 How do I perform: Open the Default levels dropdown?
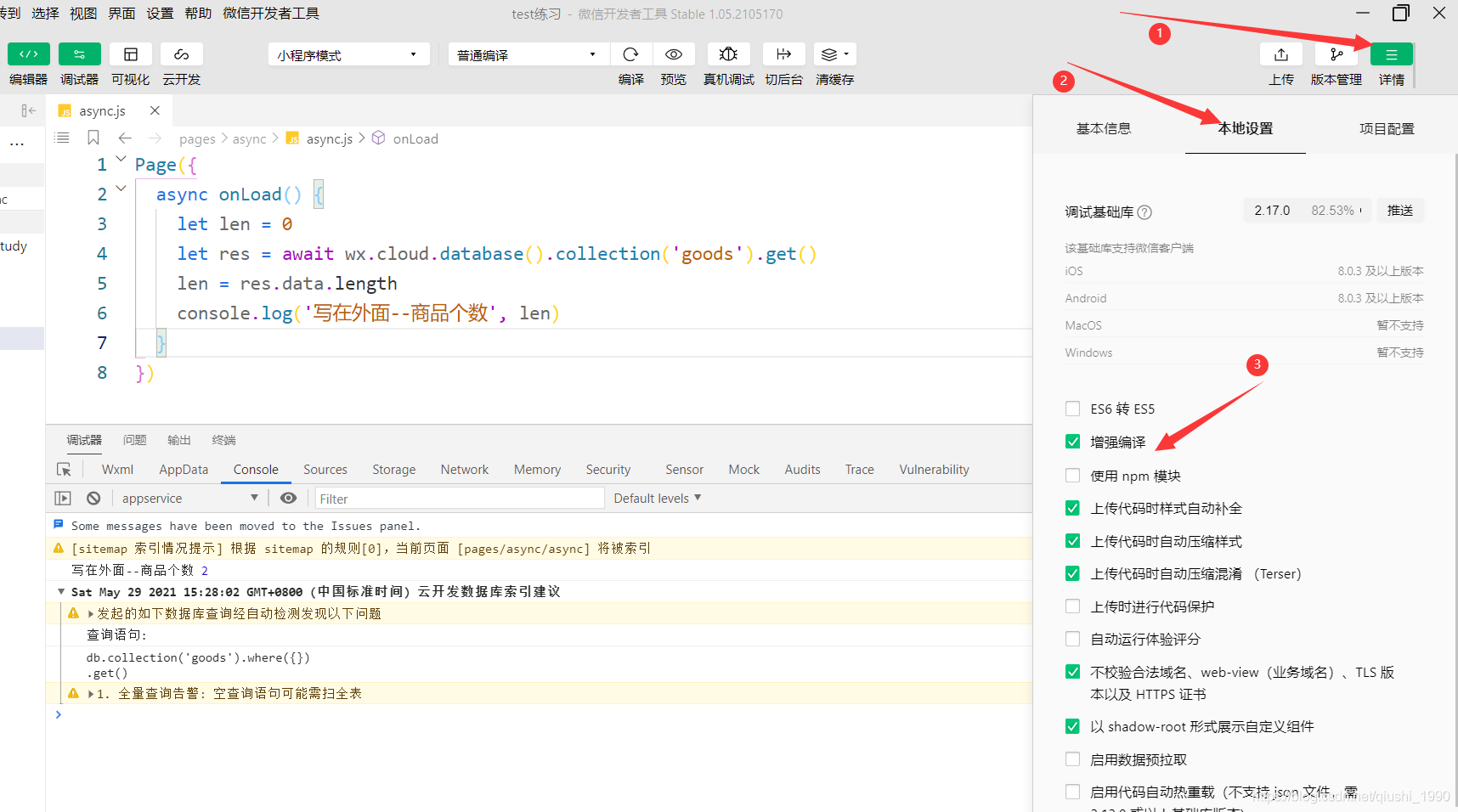point(658,499)
